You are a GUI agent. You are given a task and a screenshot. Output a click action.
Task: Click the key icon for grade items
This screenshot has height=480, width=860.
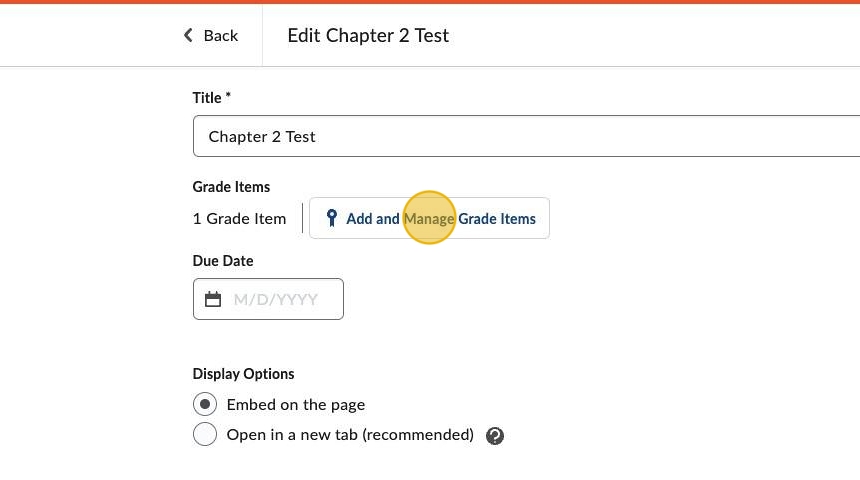(332, 218)
